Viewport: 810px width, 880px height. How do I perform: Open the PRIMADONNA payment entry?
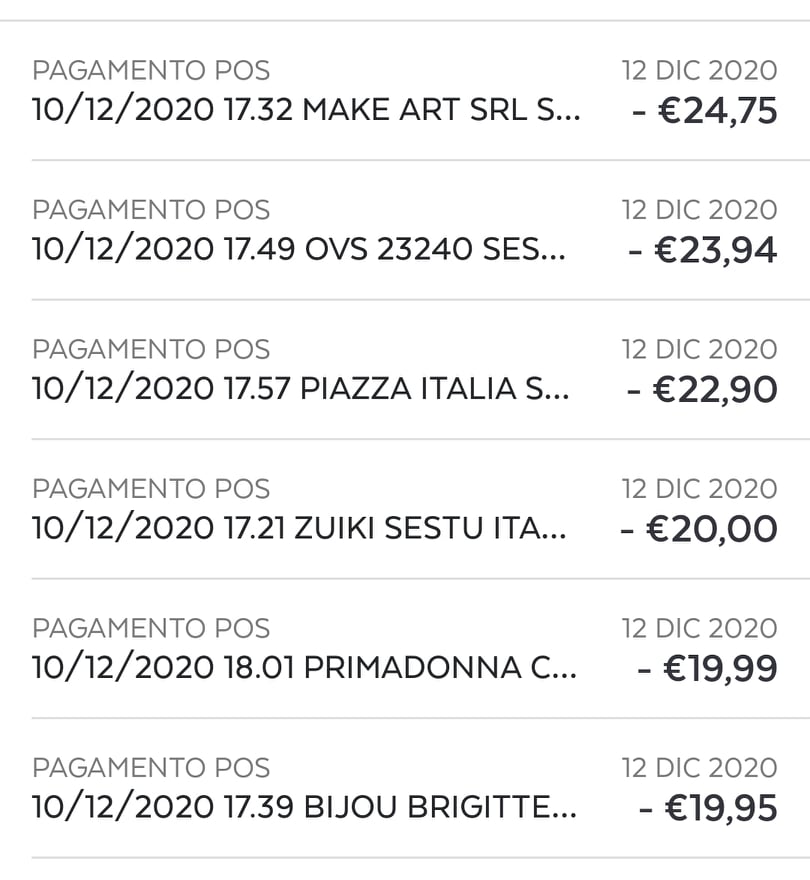(405, 648)
